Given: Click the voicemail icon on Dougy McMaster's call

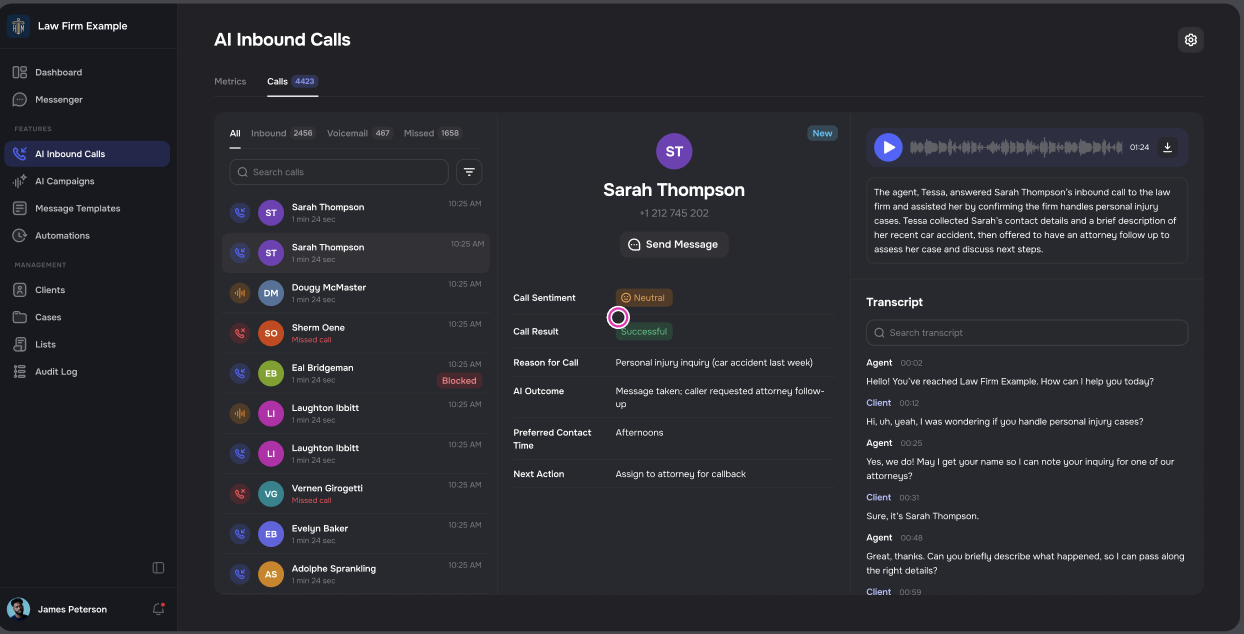Looking at the screenshot, I should [x=239, y=292].
